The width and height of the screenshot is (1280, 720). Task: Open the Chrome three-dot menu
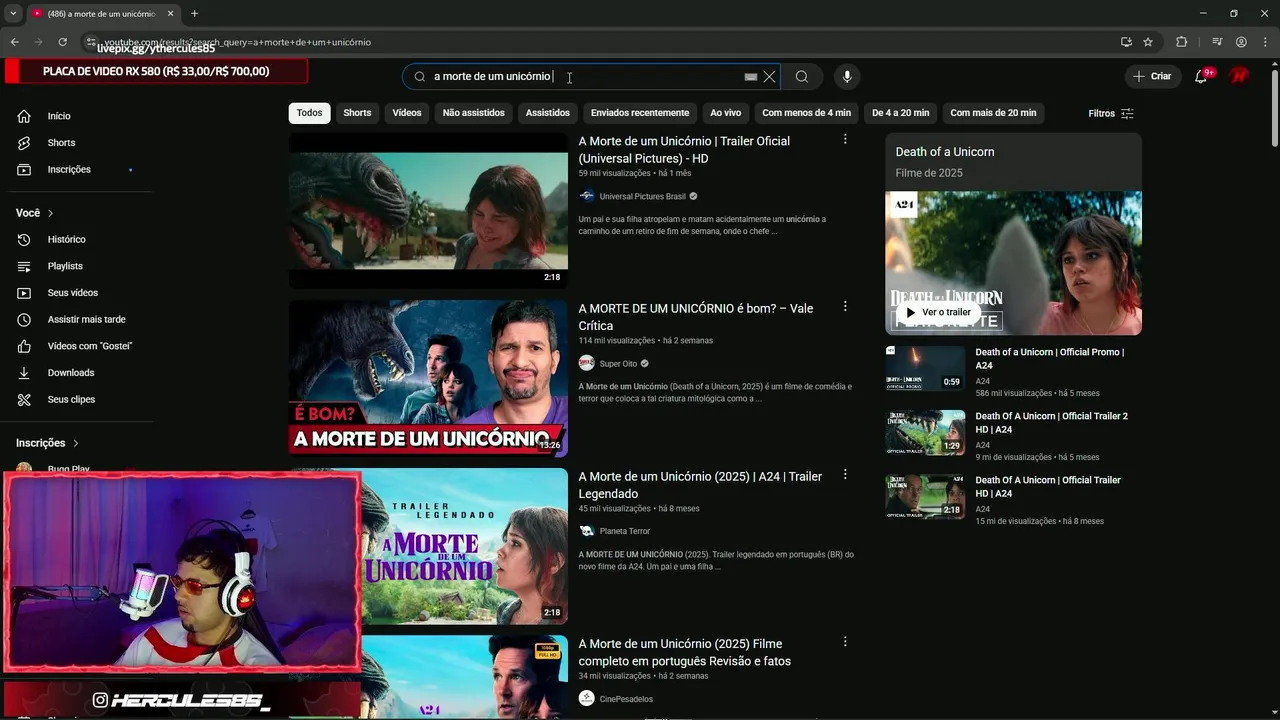(1265, 42)
